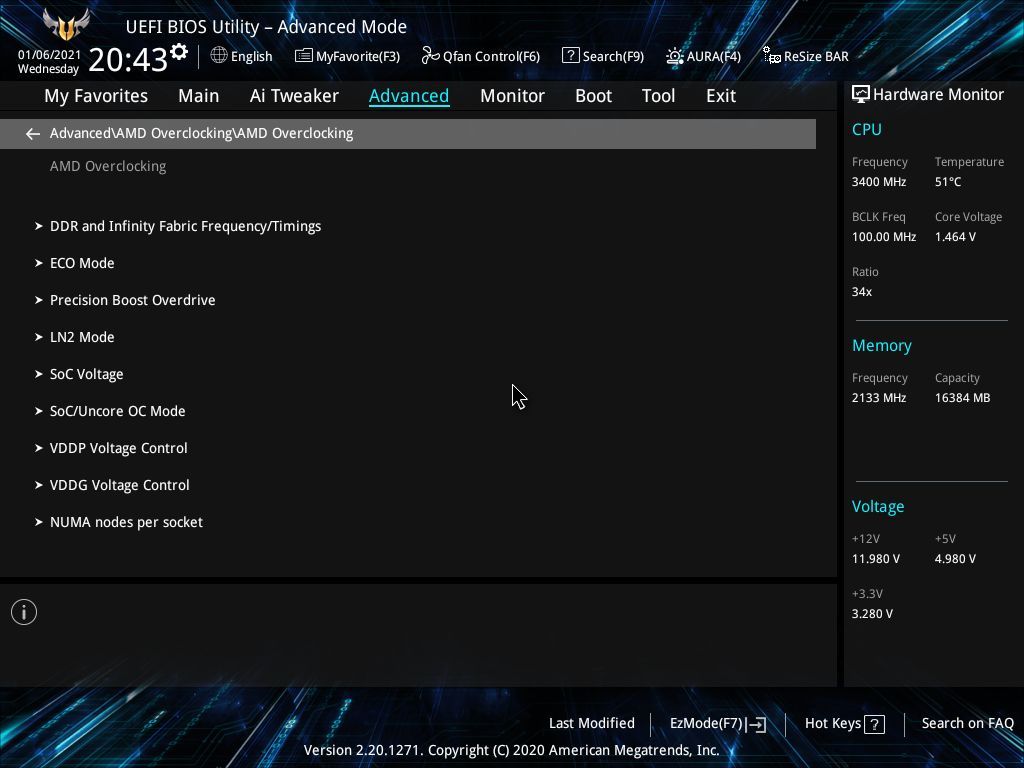Click the Search(F9) question mark icon

pos(570,56)
